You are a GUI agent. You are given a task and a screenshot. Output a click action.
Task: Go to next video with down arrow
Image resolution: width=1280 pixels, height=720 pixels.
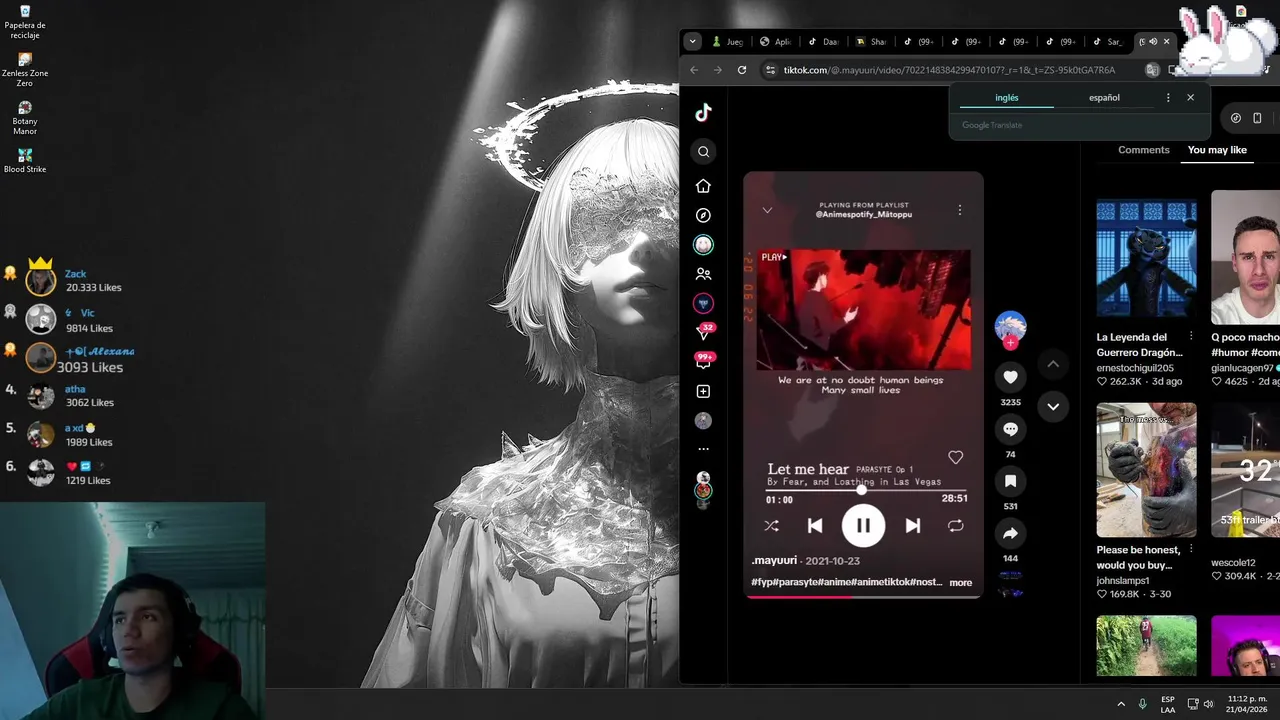click(1053, 406)
